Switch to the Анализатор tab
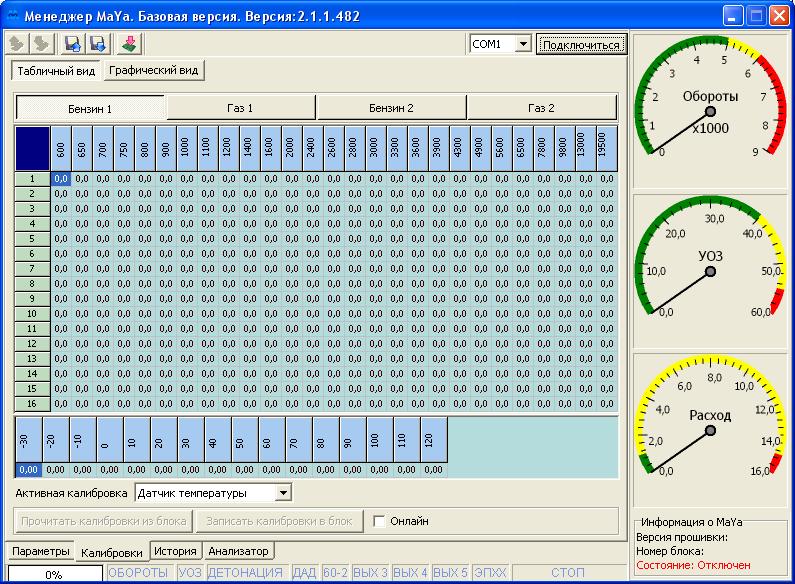Image resolution: width=795 pixels, height=584 pixels. point(238,551)
